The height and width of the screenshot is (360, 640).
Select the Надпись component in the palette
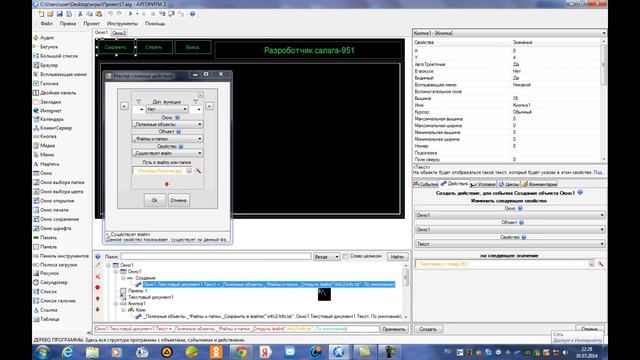click(46, 164)
